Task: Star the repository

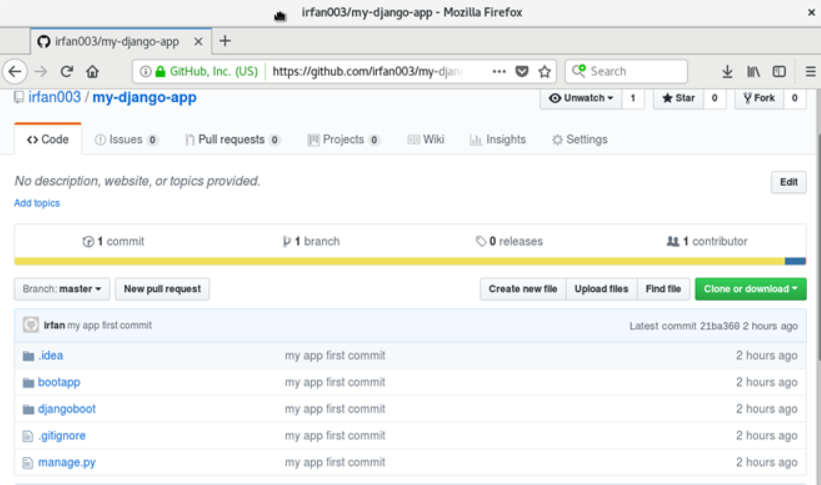Action: click(678, 98)
